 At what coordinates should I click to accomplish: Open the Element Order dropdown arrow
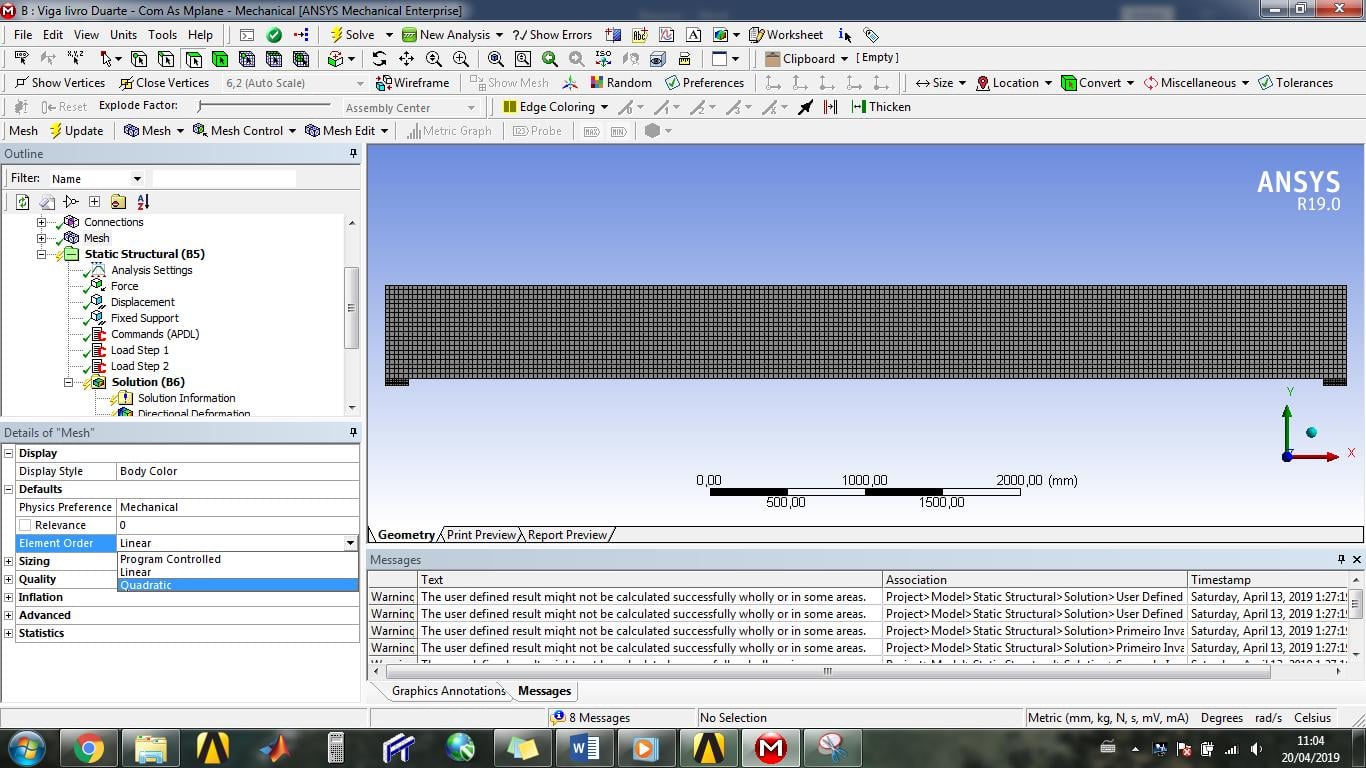coord(350,543)
